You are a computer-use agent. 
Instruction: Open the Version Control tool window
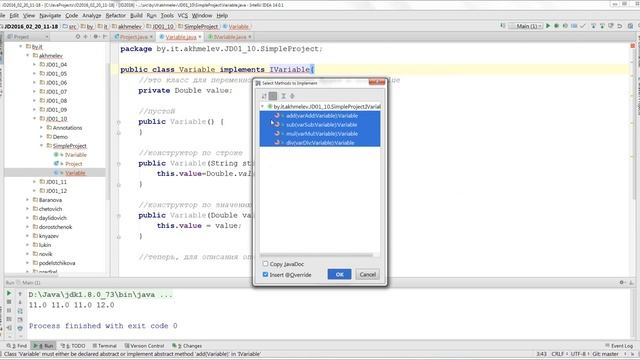[144, 346]
